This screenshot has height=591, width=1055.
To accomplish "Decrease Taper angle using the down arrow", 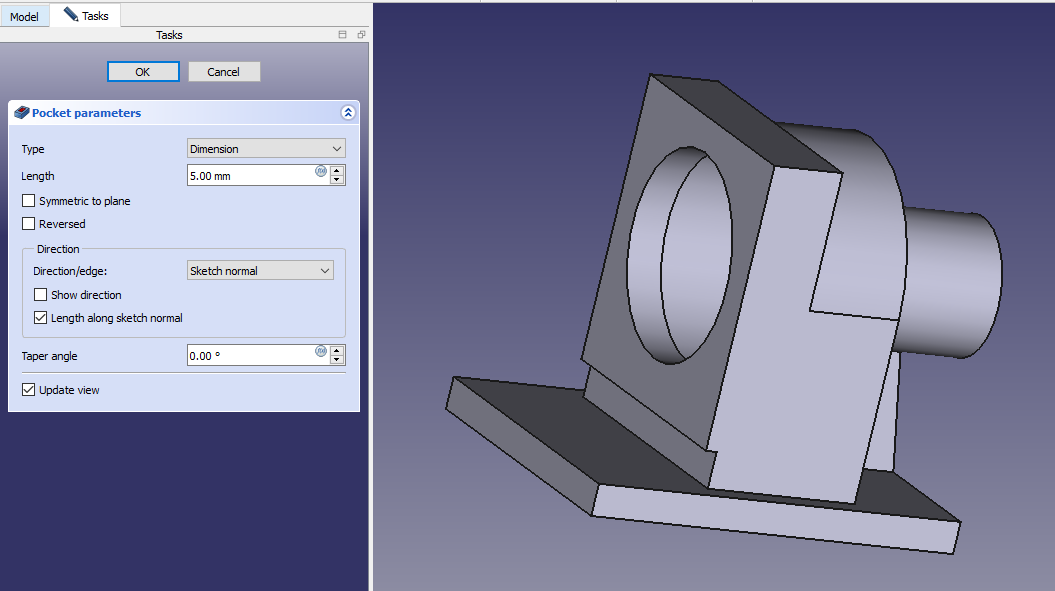I will click(x=337, y=360).
